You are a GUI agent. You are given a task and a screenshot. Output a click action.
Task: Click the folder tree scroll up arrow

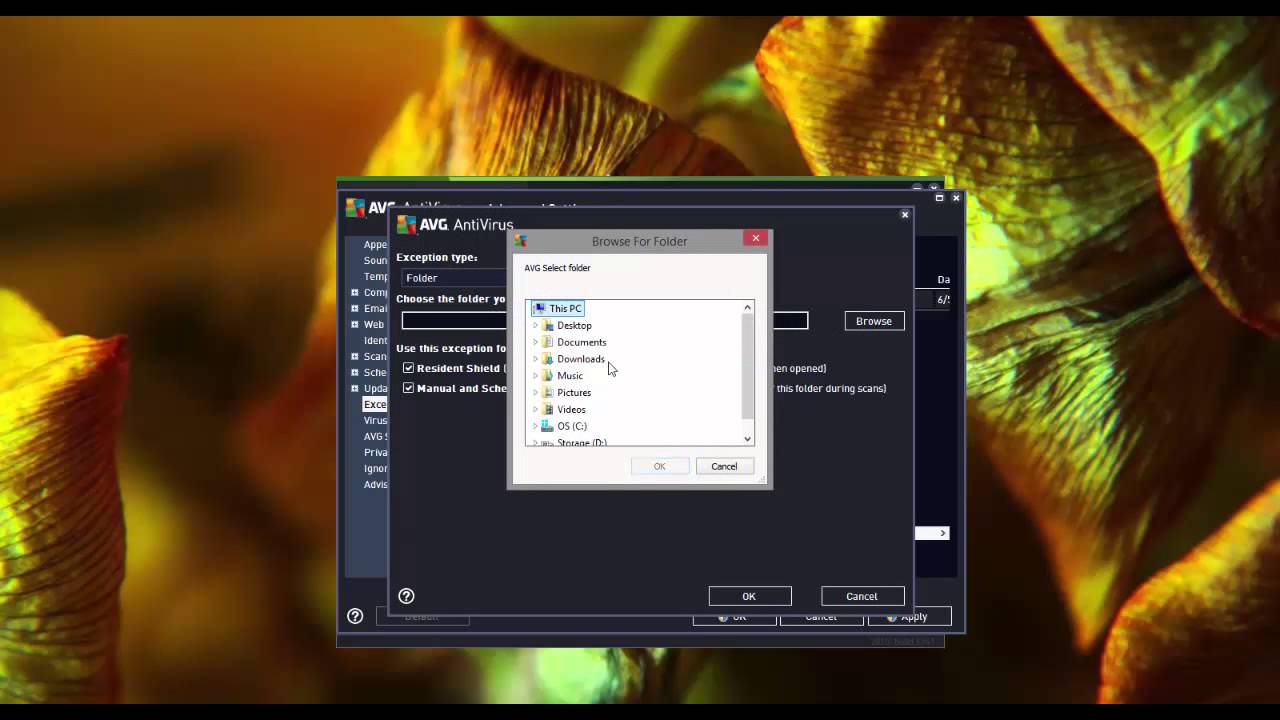pyautogui.click(x=747, y=308)
